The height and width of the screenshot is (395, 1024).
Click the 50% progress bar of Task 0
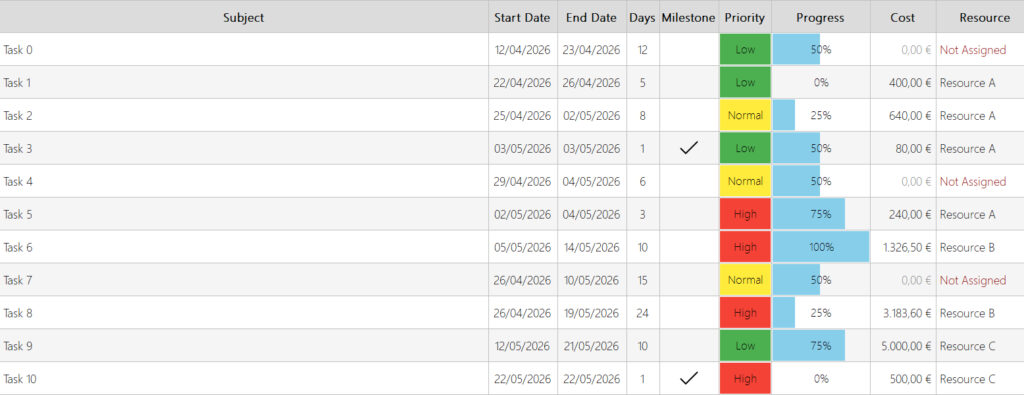coord(796,50)
